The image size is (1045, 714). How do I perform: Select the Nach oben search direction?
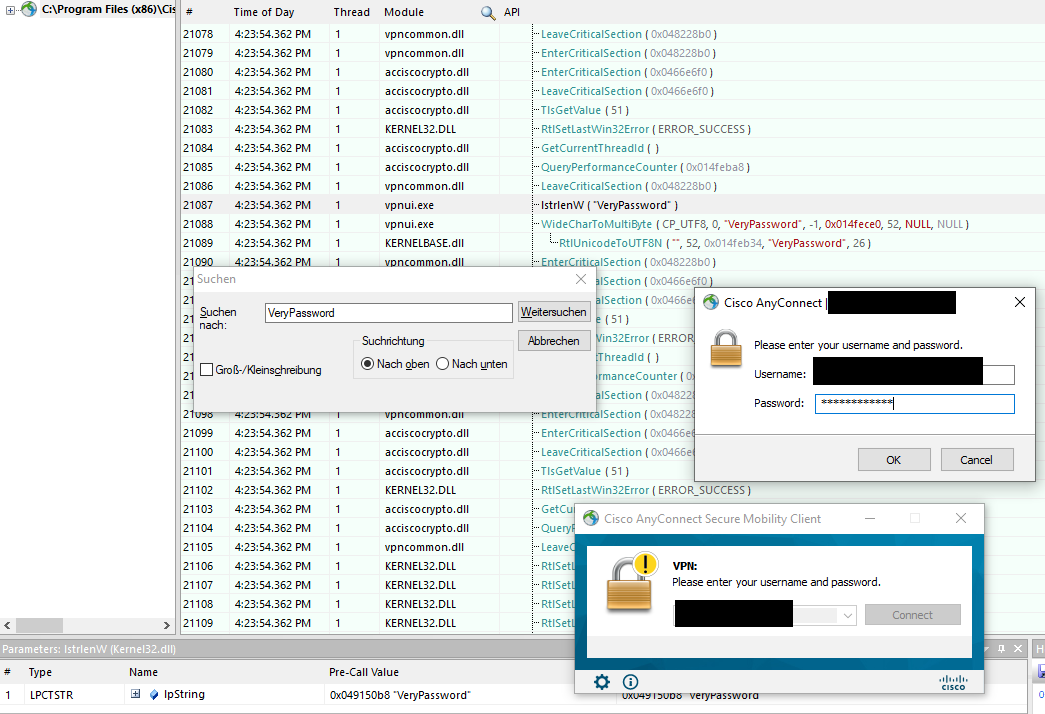[x=367, y=364]
